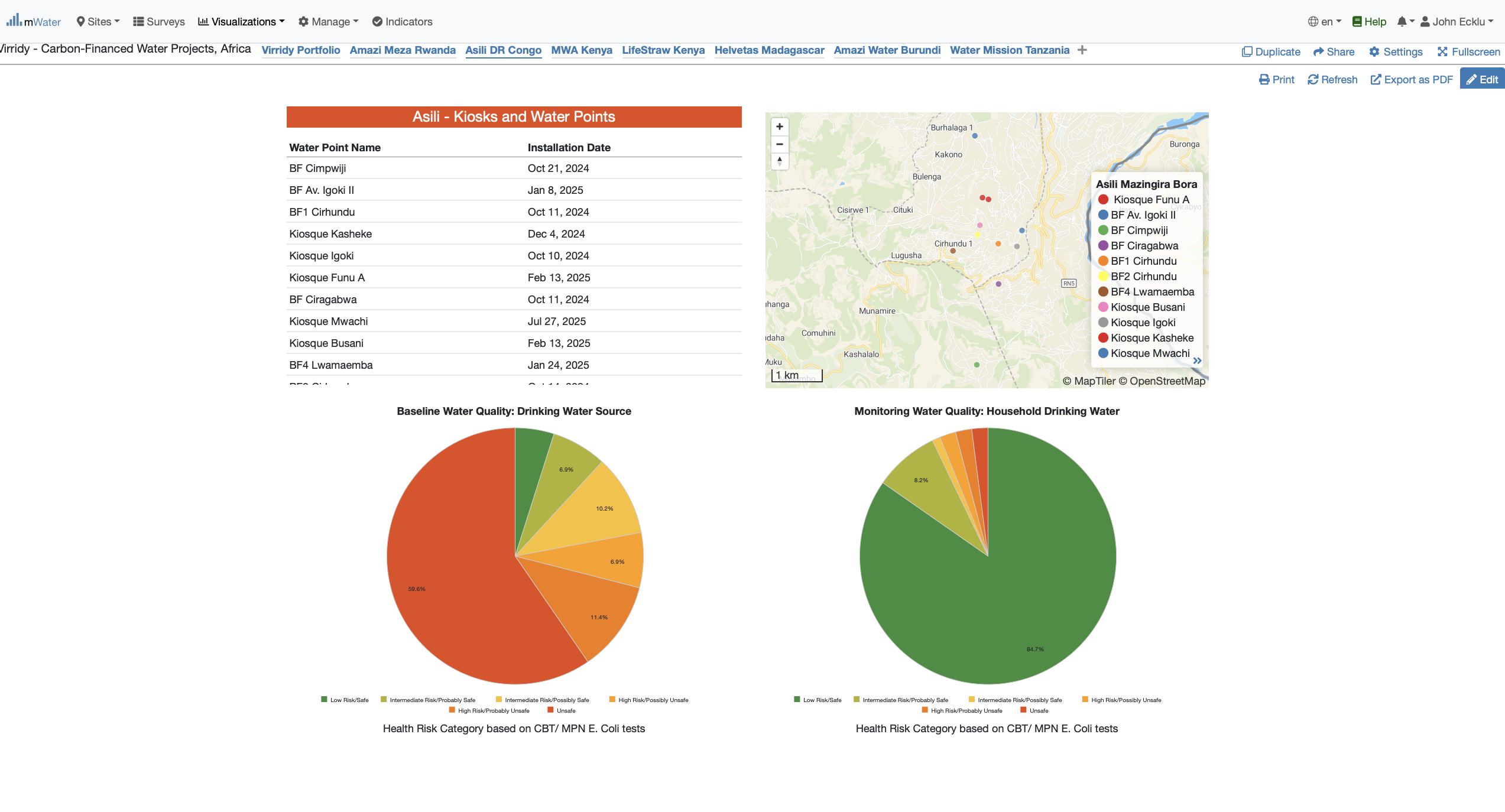Toggle High Risk/Possibly Unsafe in baseline legend
This screenshot has width=1505, height=812.
coord(649,700)
